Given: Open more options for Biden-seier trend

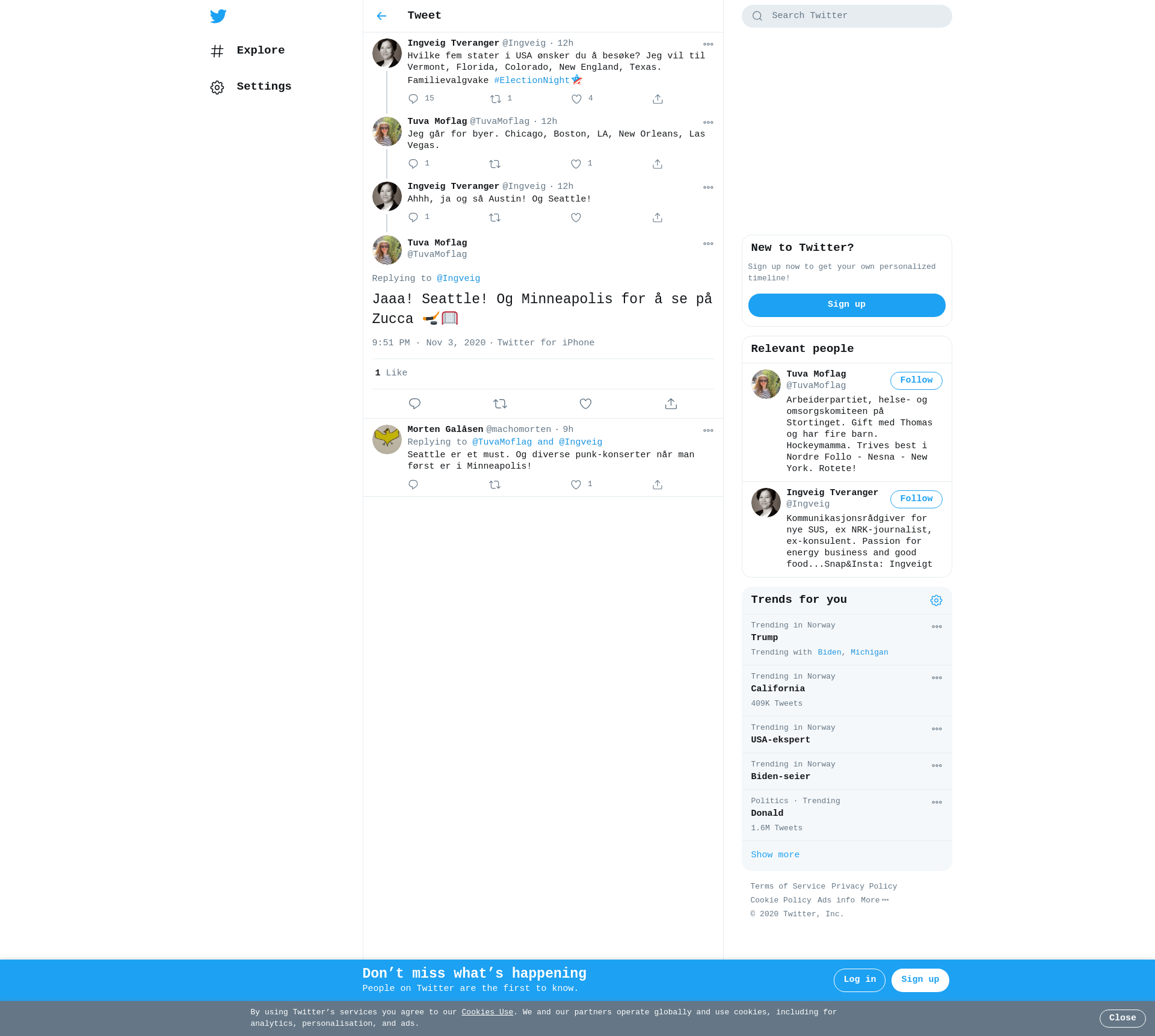Looking at the screenshot, I should 937,765.
